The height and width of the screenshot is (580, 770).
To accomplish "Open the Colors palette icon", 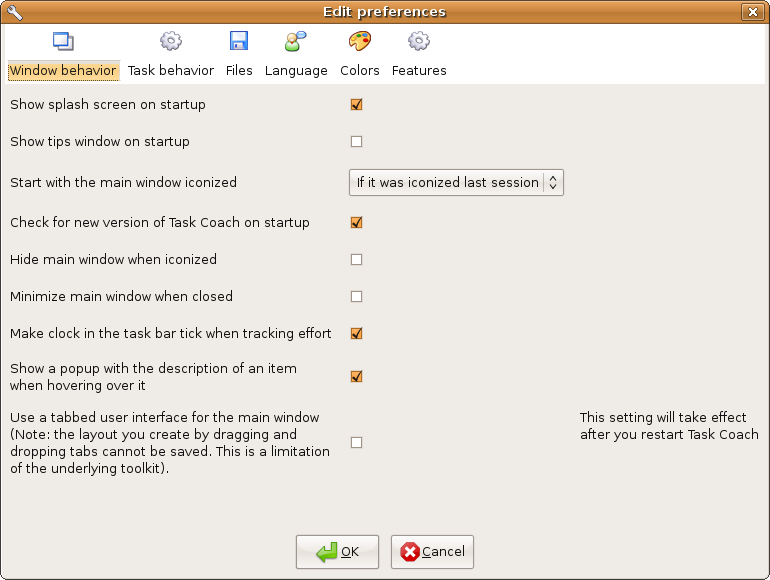I will tap(360, 41).
